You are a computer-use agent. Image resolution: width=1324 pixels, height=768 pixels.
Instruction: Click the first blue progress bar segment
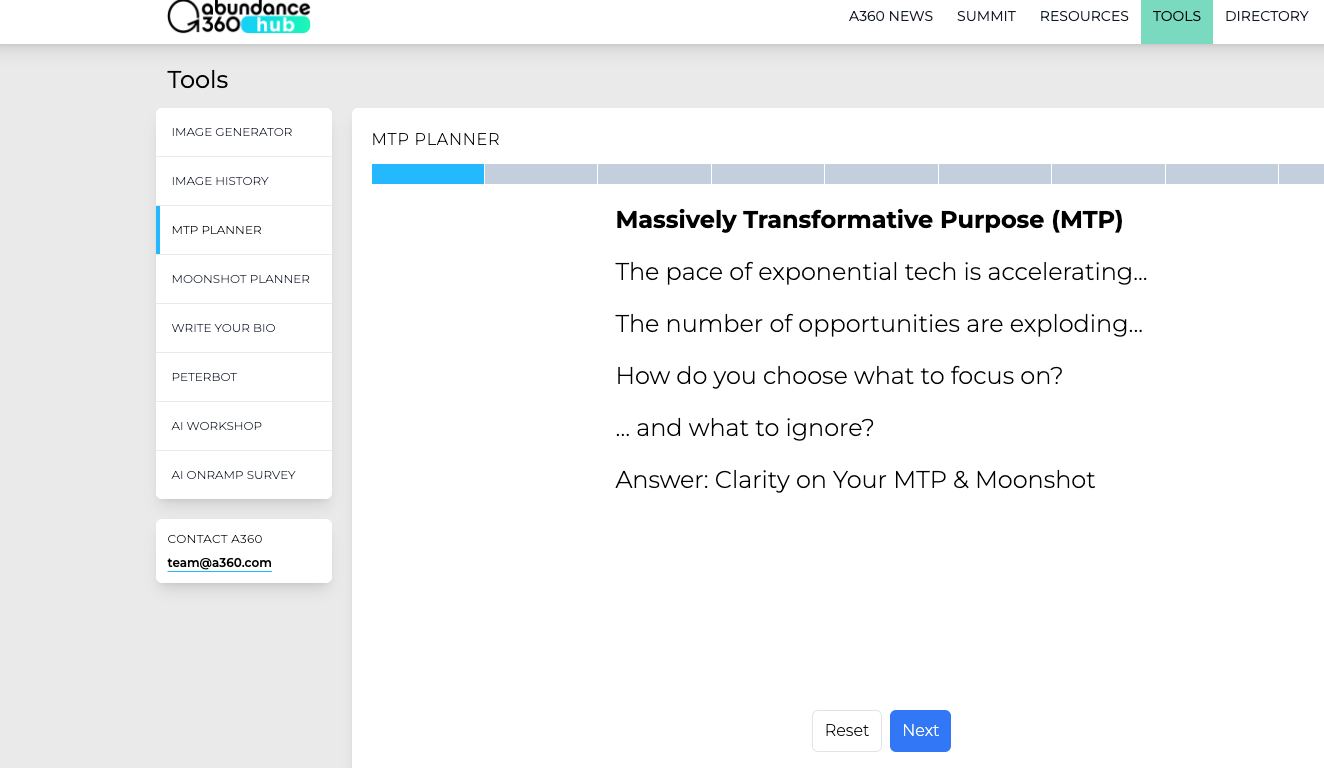coord(428,174)
